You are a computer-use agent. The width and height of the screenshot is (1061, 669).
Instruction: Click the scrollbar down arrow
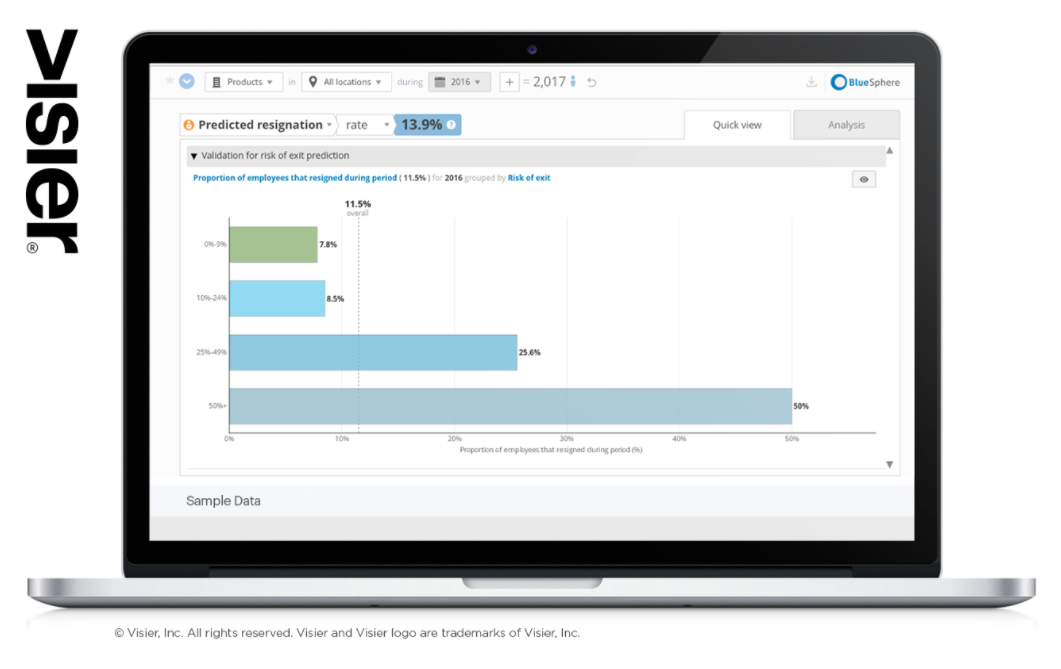click(x=889, y=463)
